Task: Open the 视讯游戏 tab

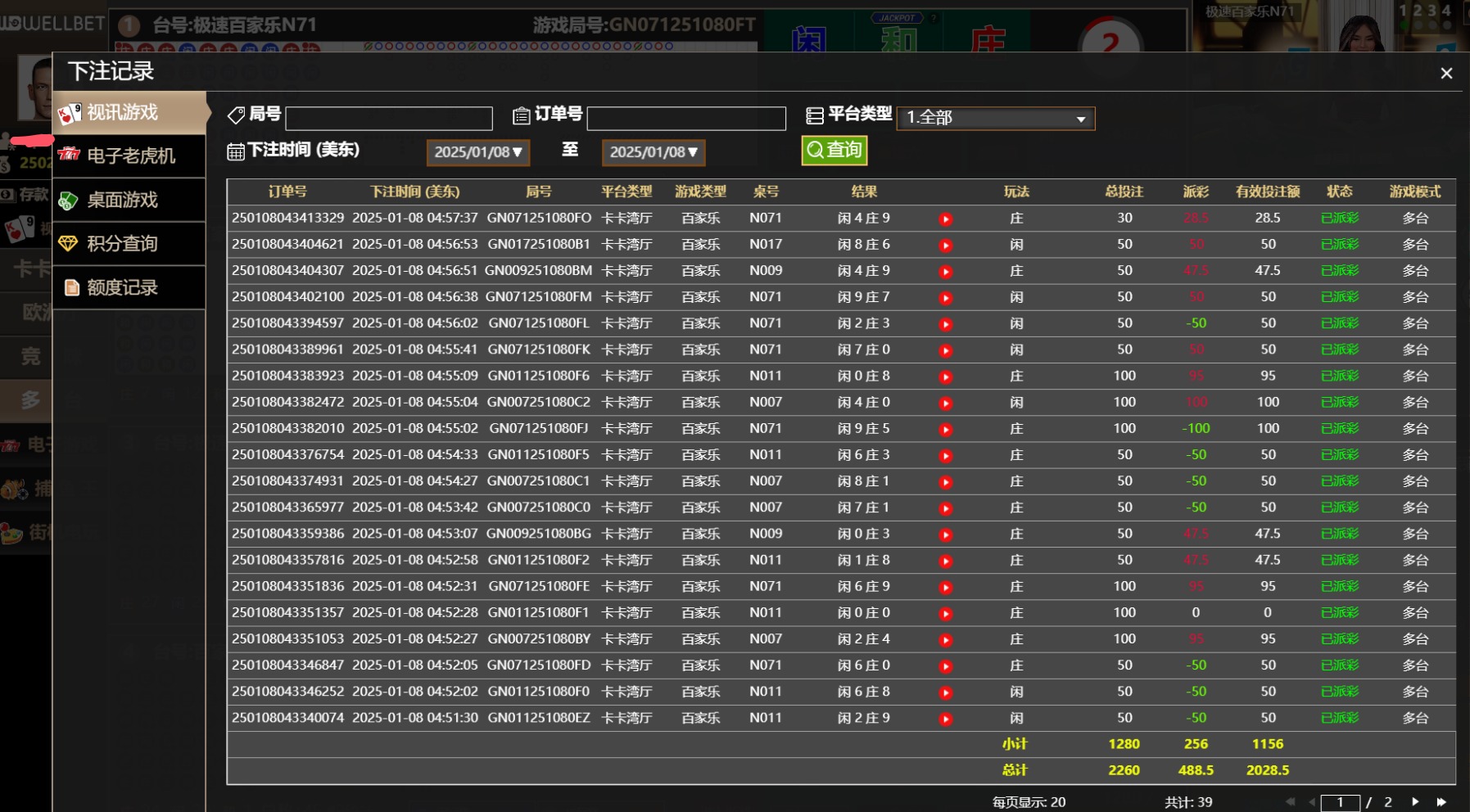Action: pyautogui.click(x=129, y=113)
